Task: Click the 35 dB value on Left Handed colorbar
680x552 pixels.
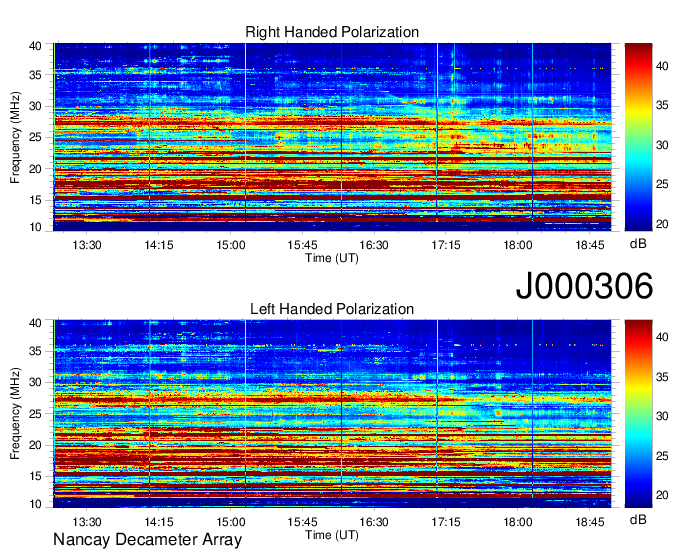Action: [x=662, y=377]
